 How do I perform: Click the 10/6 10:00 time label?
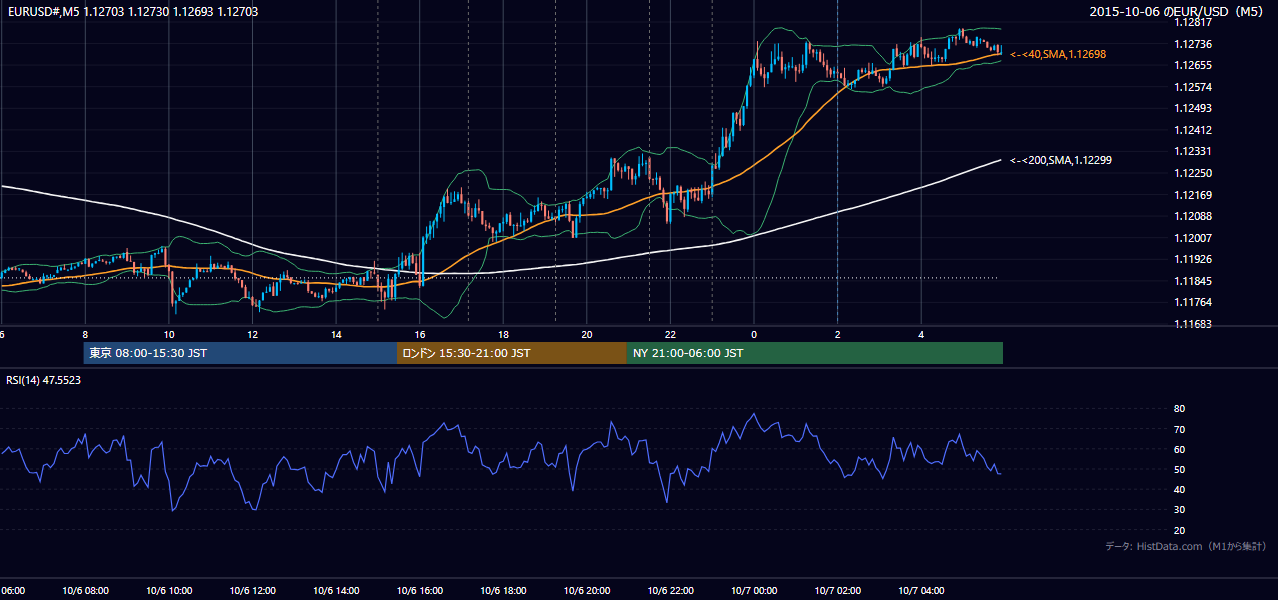pos(169,591)
